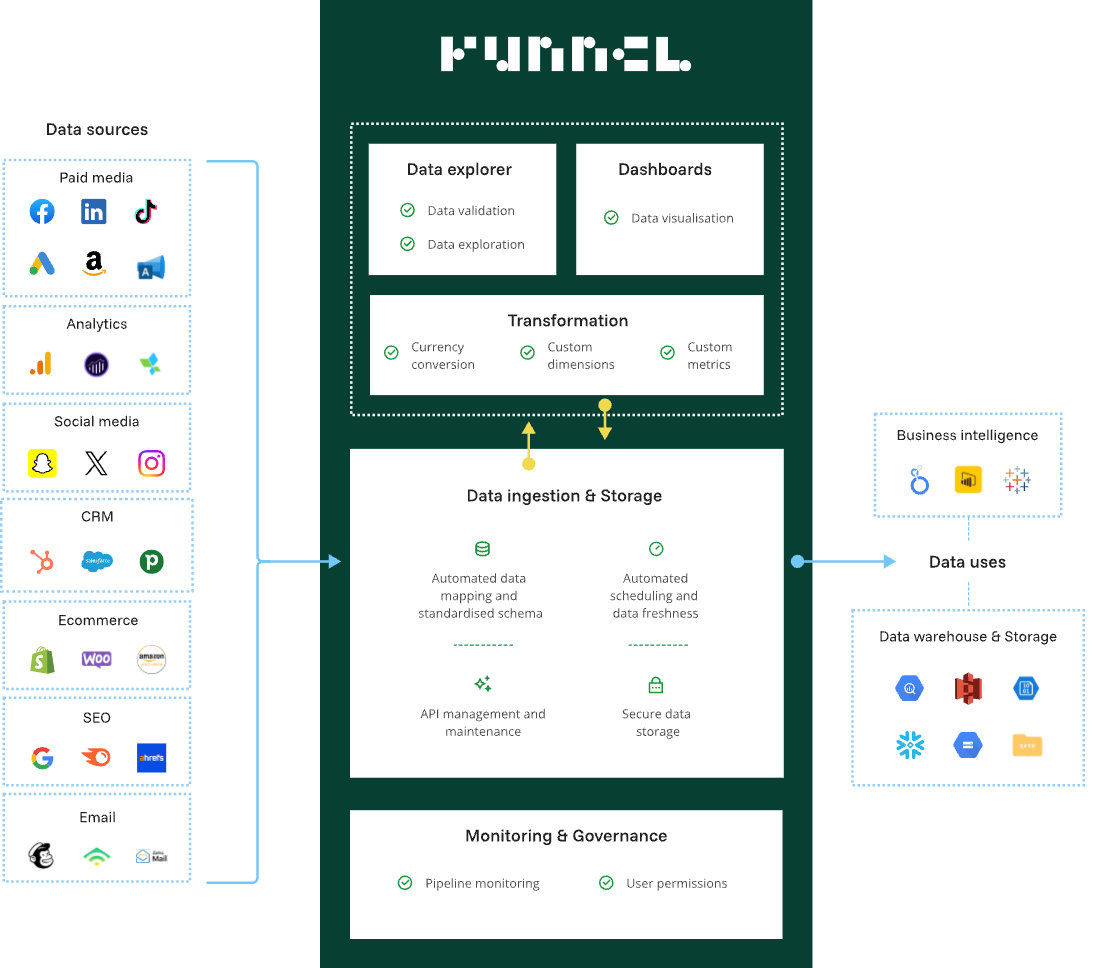Image resolution: width=1094 pixels, height=968 pixels.
Task: Enable the Data validation checkmark
Action: [x=407, y=210]
